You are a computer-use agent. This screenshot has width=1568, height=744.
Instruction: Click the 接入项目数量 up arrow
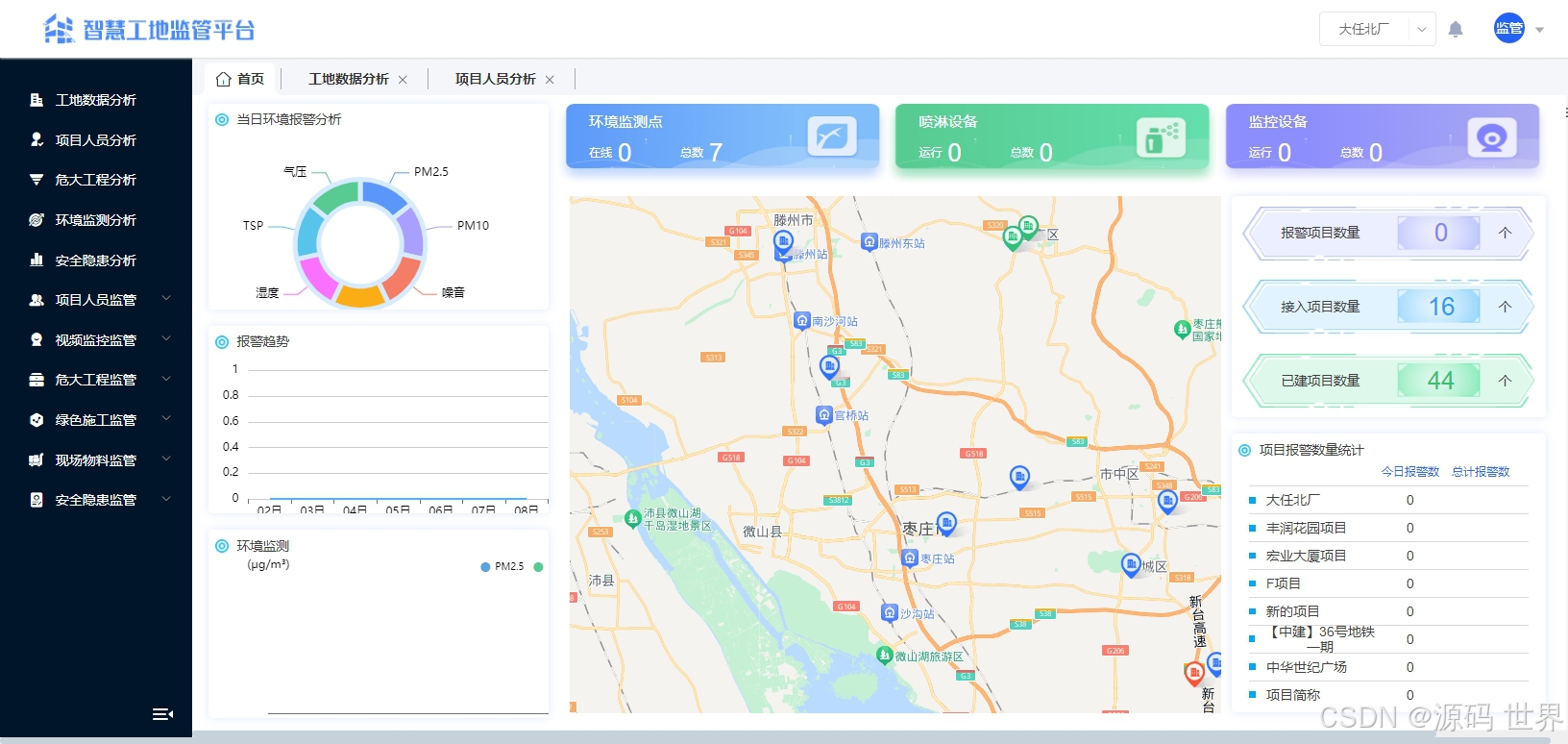tap(1505, 307)
